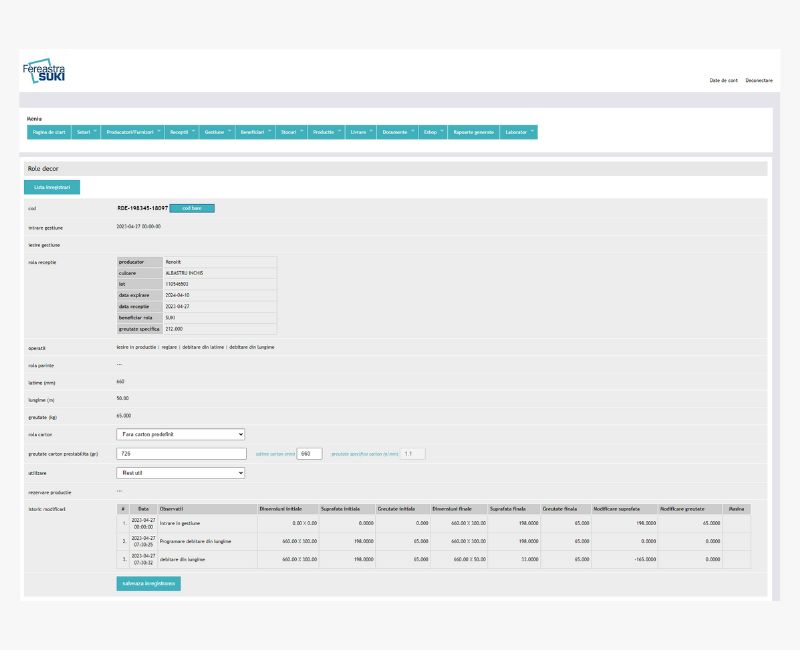Click the greutate carton prestabilita input field

[x=180, y=453]
